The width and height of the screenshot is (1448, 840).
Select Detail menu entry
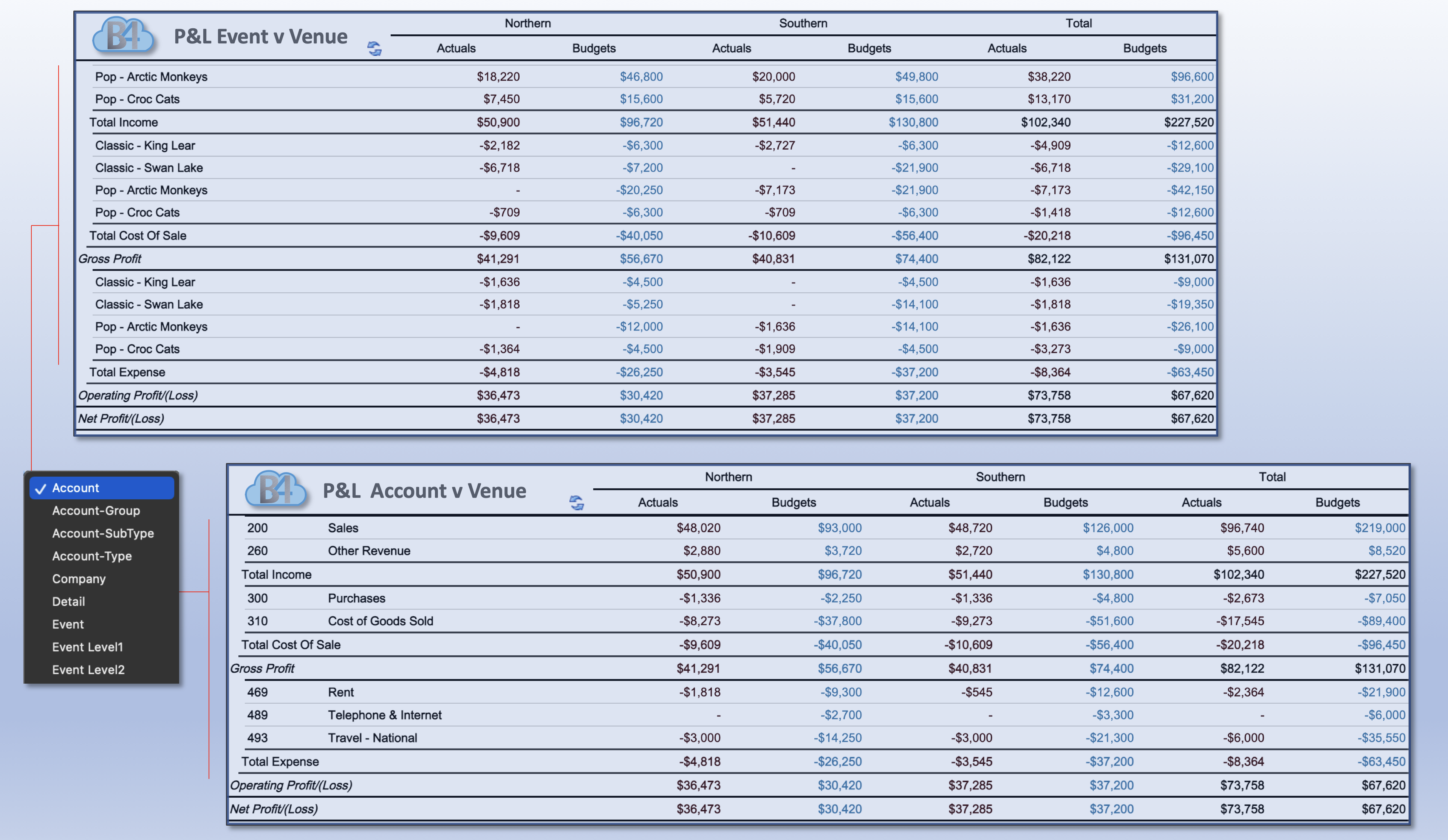(x=68, y=601)
